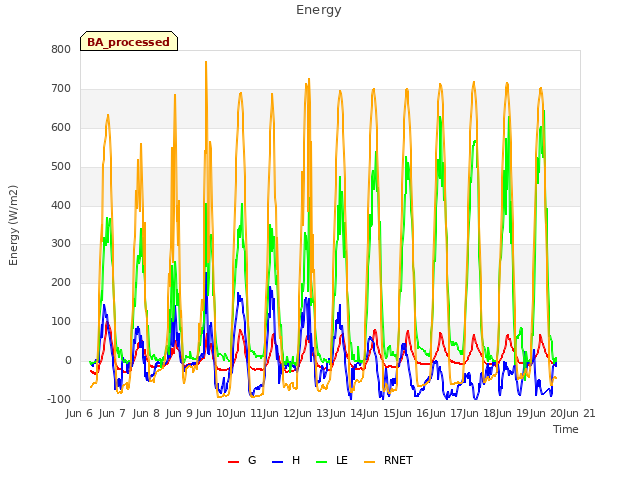Image resolution: width=640 pixels, height=480 pixels.
Task: Select the G legend label
Action: 252,460
